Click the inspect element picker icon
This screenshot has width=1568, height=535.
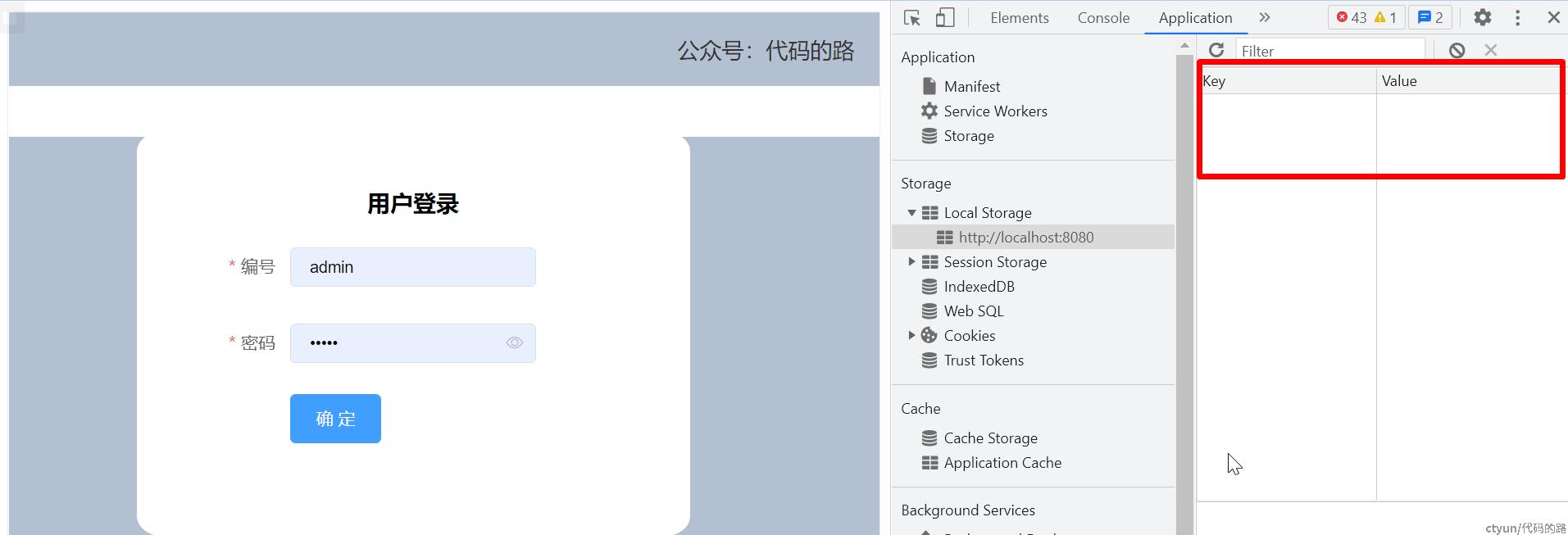click(911, 17)
